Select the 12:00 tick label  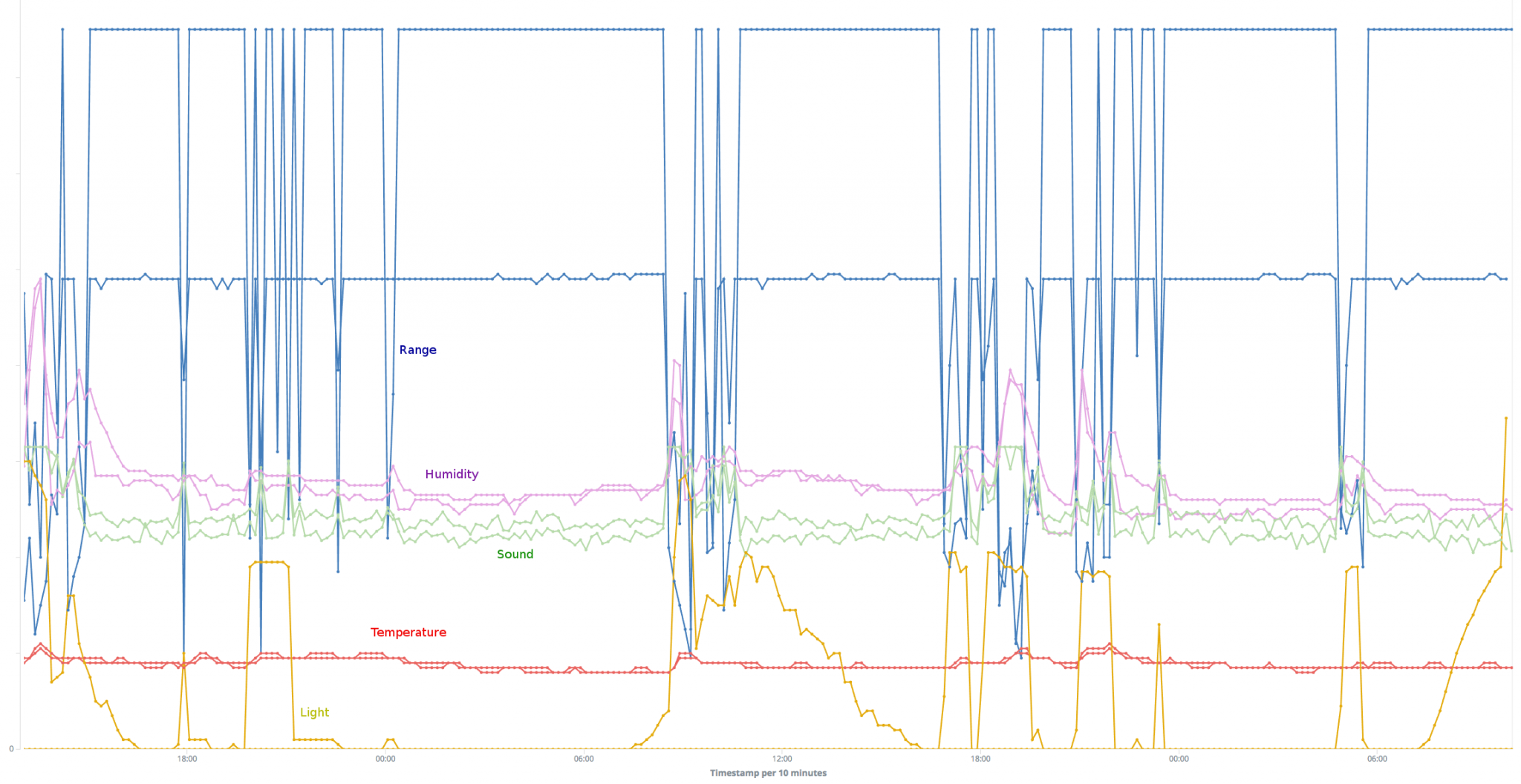click(x=783, y=759)
